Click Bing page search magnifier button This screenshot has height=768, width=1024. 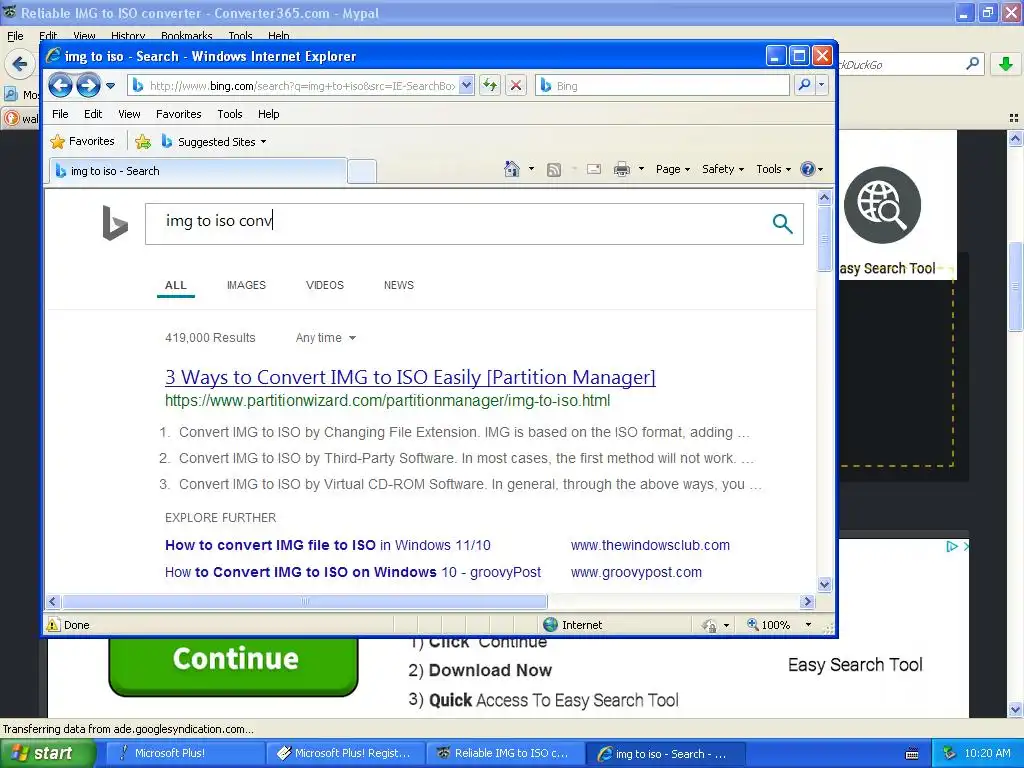coord(782,223)
